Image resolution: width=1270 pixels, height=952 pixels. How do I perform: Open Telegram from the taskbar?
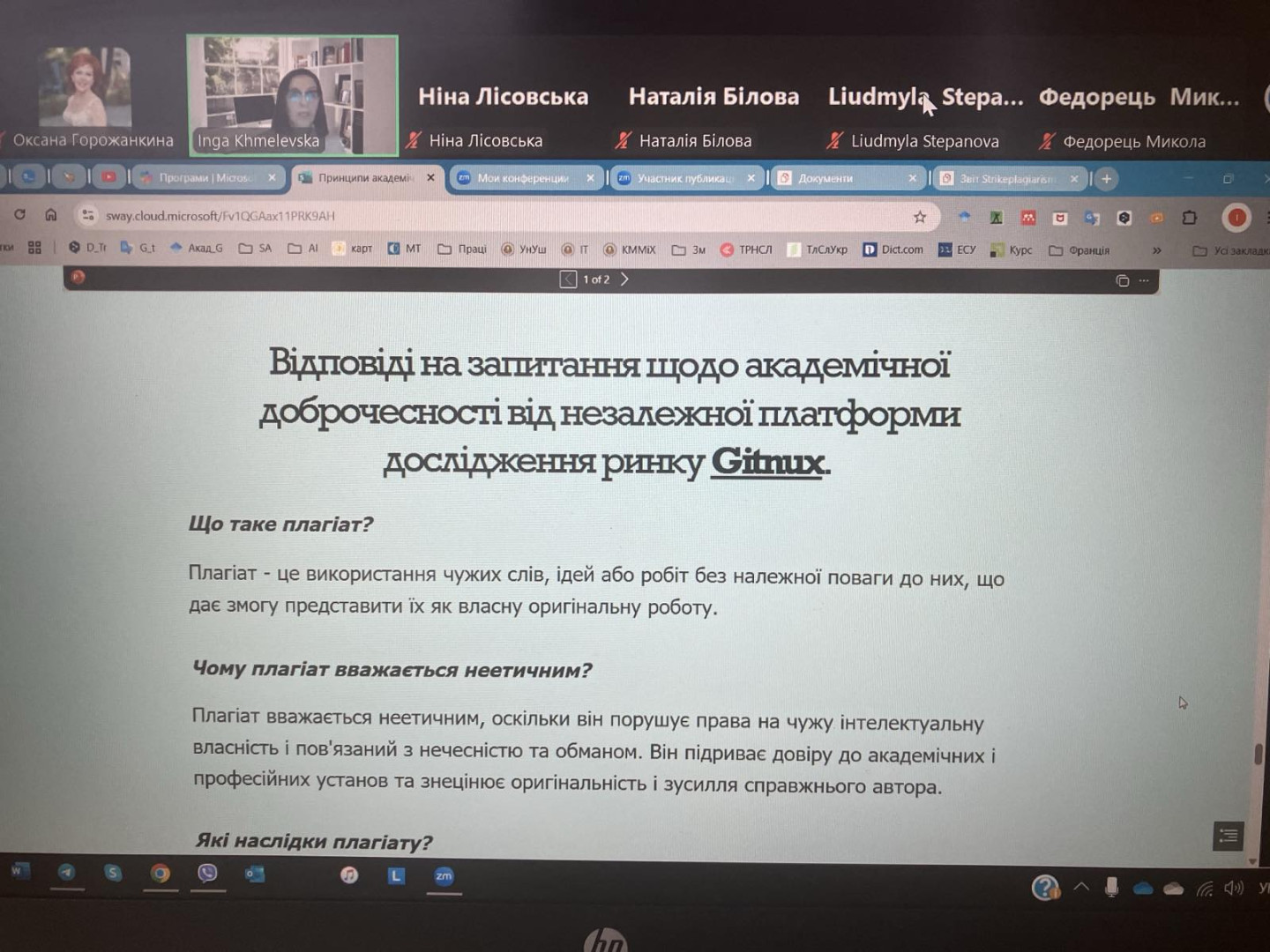click(x=66, y=873)
